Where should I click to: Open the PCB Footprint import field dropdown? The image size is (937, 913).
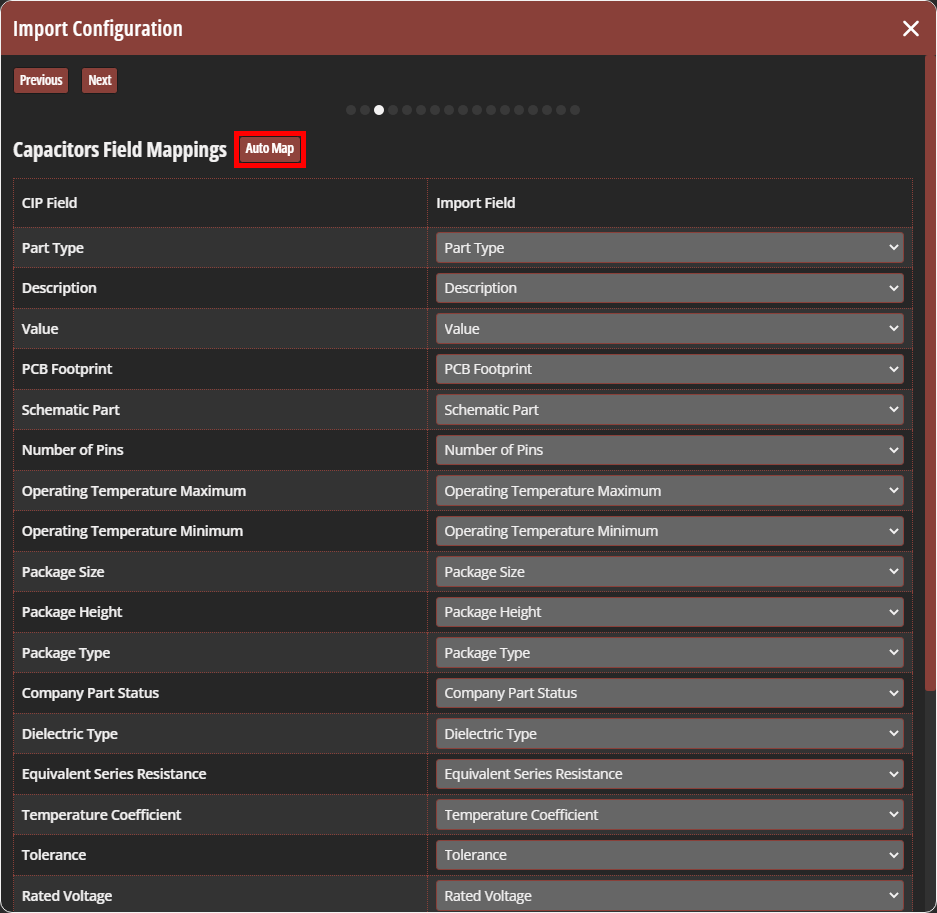pyautogui.click(x=668, y=369)
